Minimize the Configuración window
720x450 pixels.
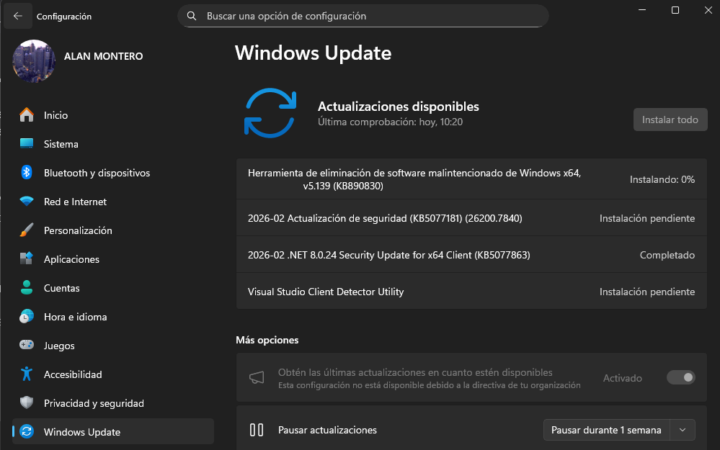(642, 10)
